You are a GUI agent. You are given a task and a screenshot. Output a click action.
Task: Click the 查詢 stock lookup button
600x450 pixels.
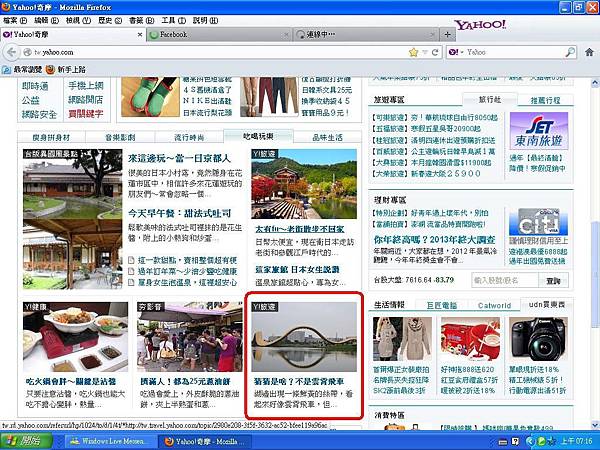(x=553, y=280)
